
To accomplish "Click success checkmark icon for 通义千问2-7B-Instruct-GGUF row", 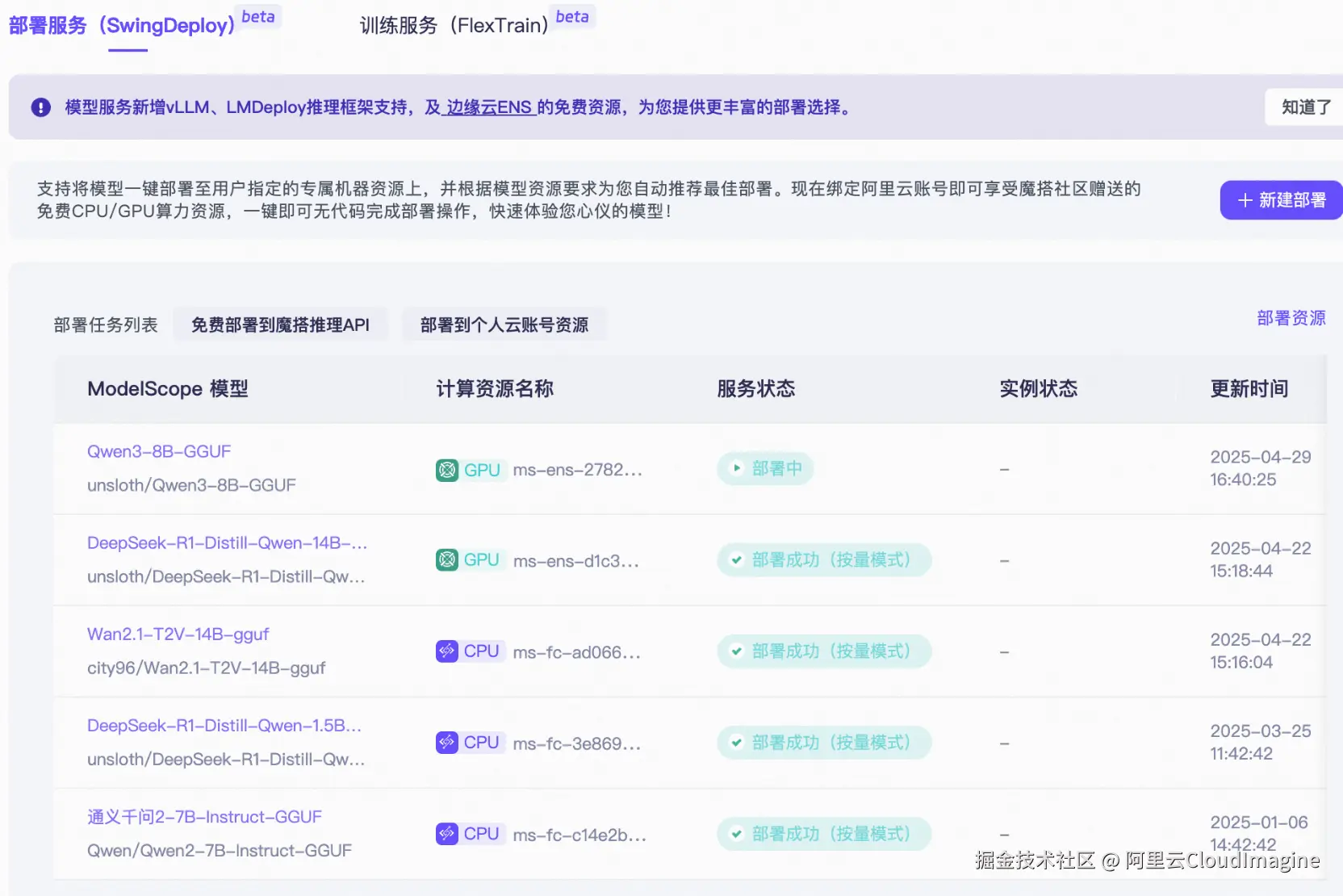I will point(736,833).
